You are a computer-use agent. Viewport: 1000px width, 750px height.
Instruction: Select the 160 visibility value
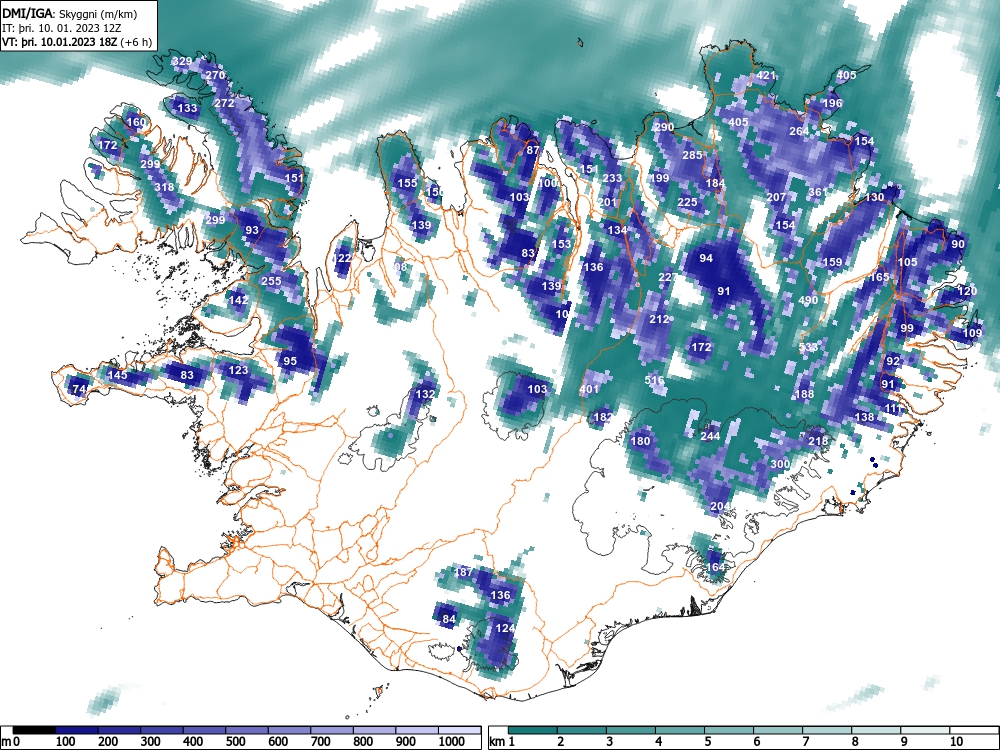(x=136, y=122)
